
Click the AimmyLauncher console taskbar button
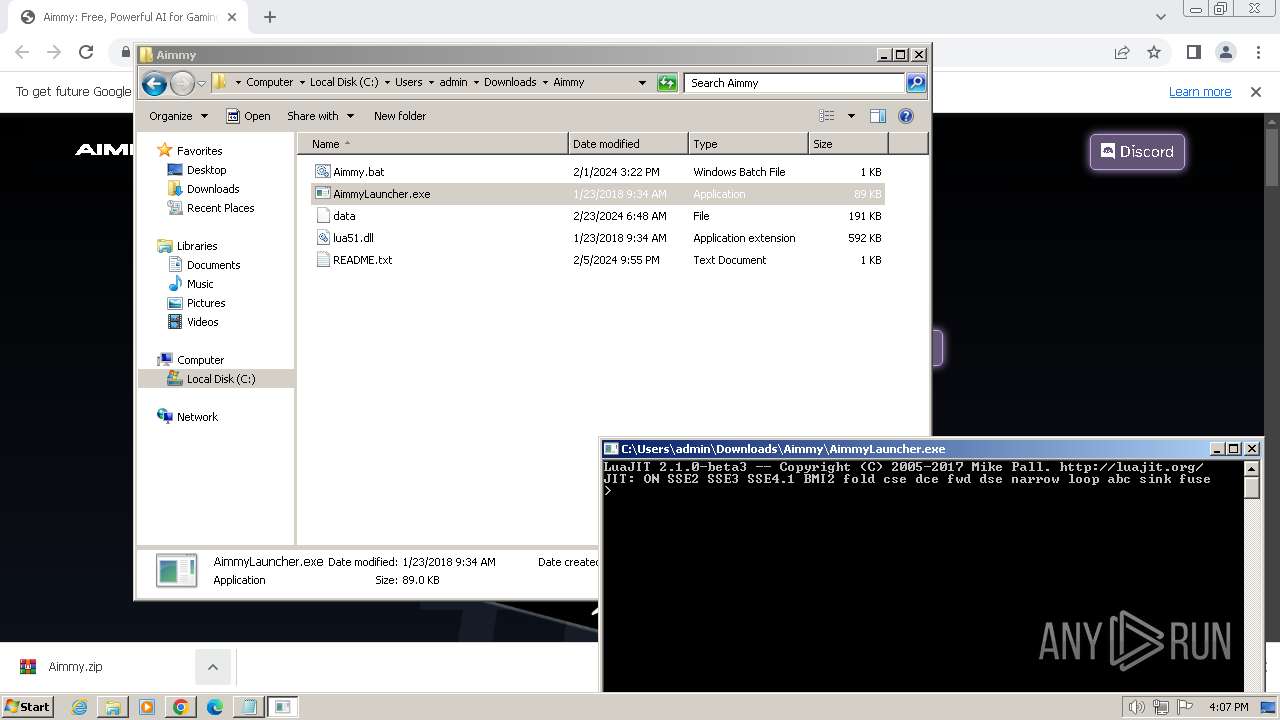283,707
